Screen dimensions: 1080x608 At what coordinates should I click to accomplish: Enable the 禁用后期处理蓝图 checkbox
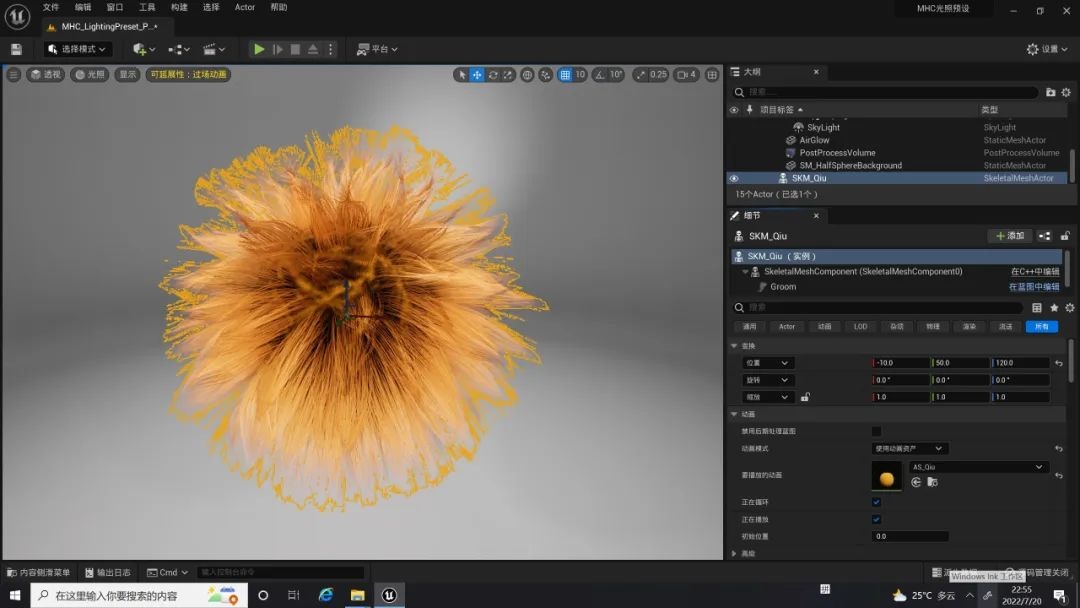click(877, 431)
